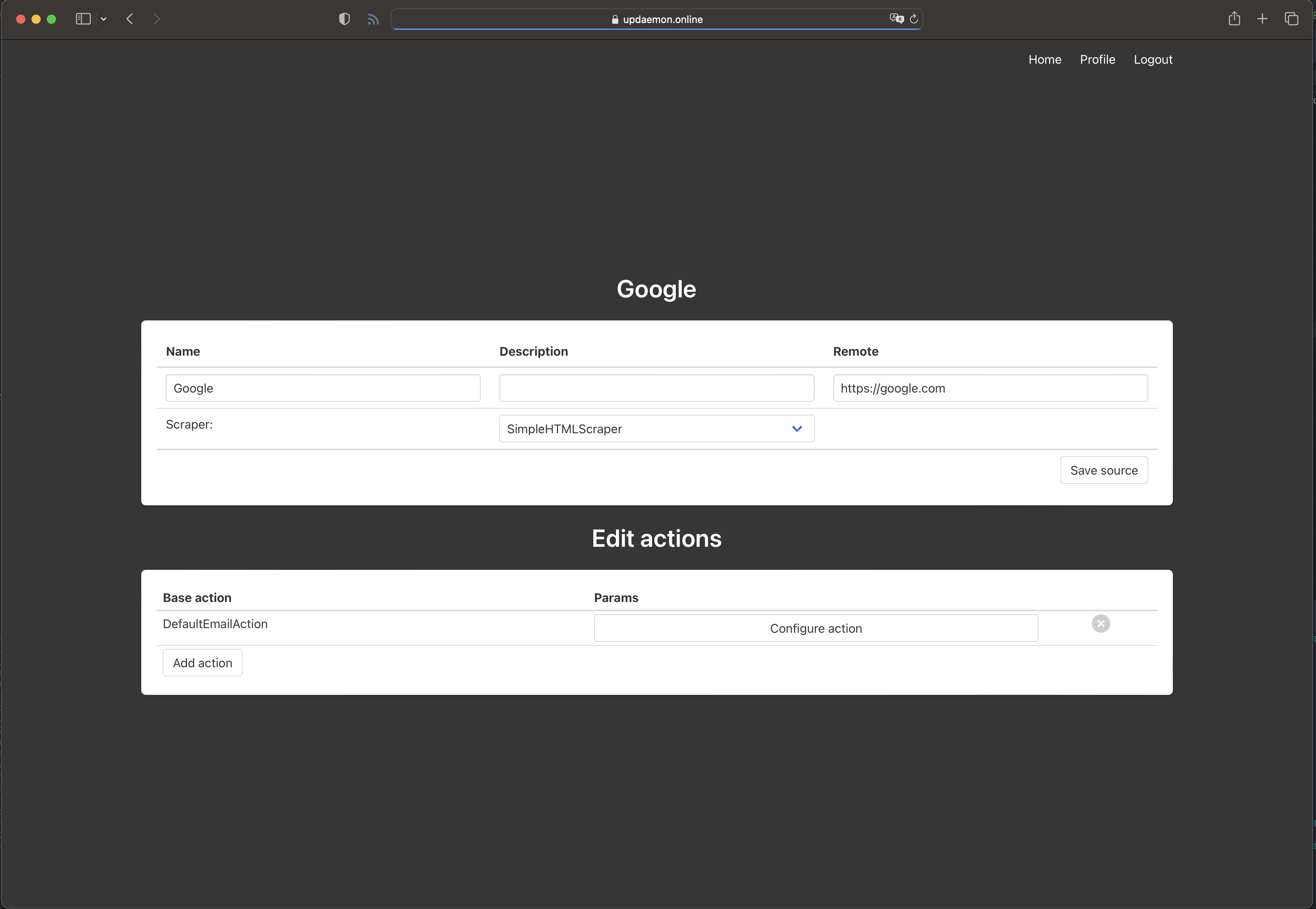Click the Add action button
This screenshot has height=909, width=1316.
(x=202, y=663)
